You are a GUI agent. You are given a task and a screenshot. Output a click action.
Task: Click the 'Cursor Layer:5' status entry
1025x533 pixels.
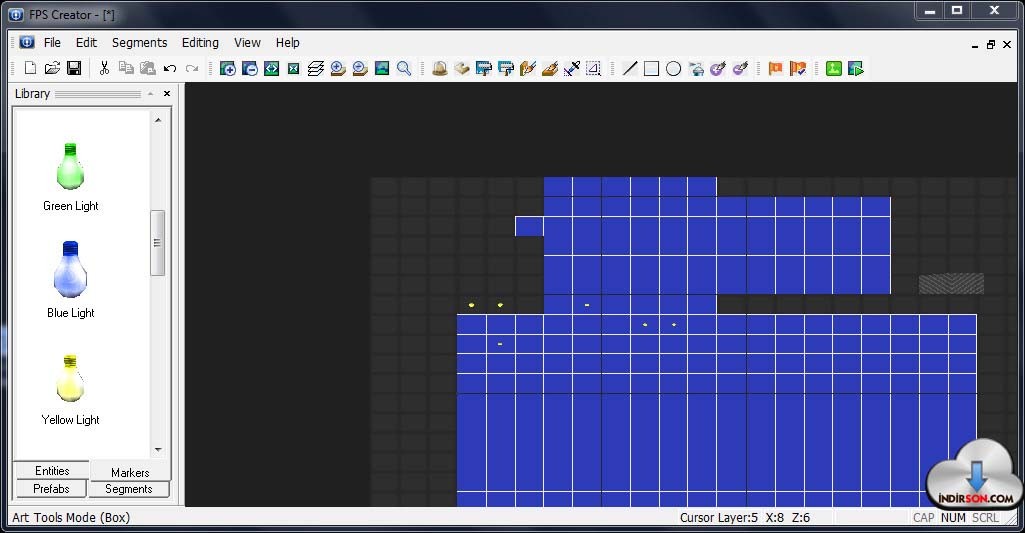(x=718, y=517)
